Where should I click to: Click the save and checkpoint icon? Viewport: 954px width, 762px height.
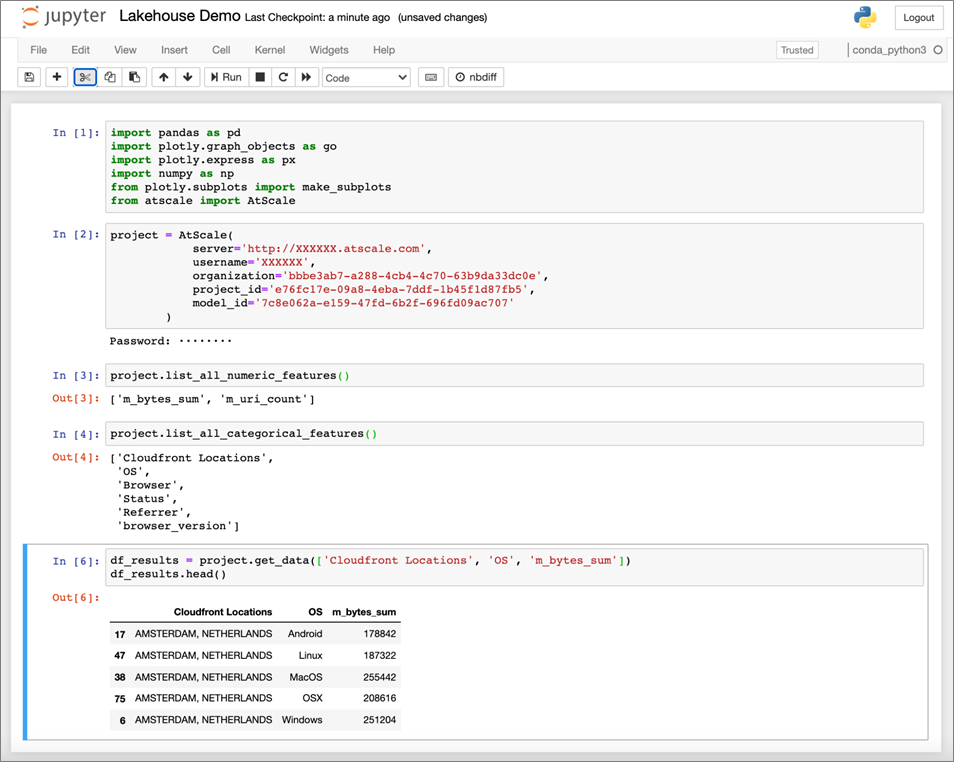[x=29, y=77]
